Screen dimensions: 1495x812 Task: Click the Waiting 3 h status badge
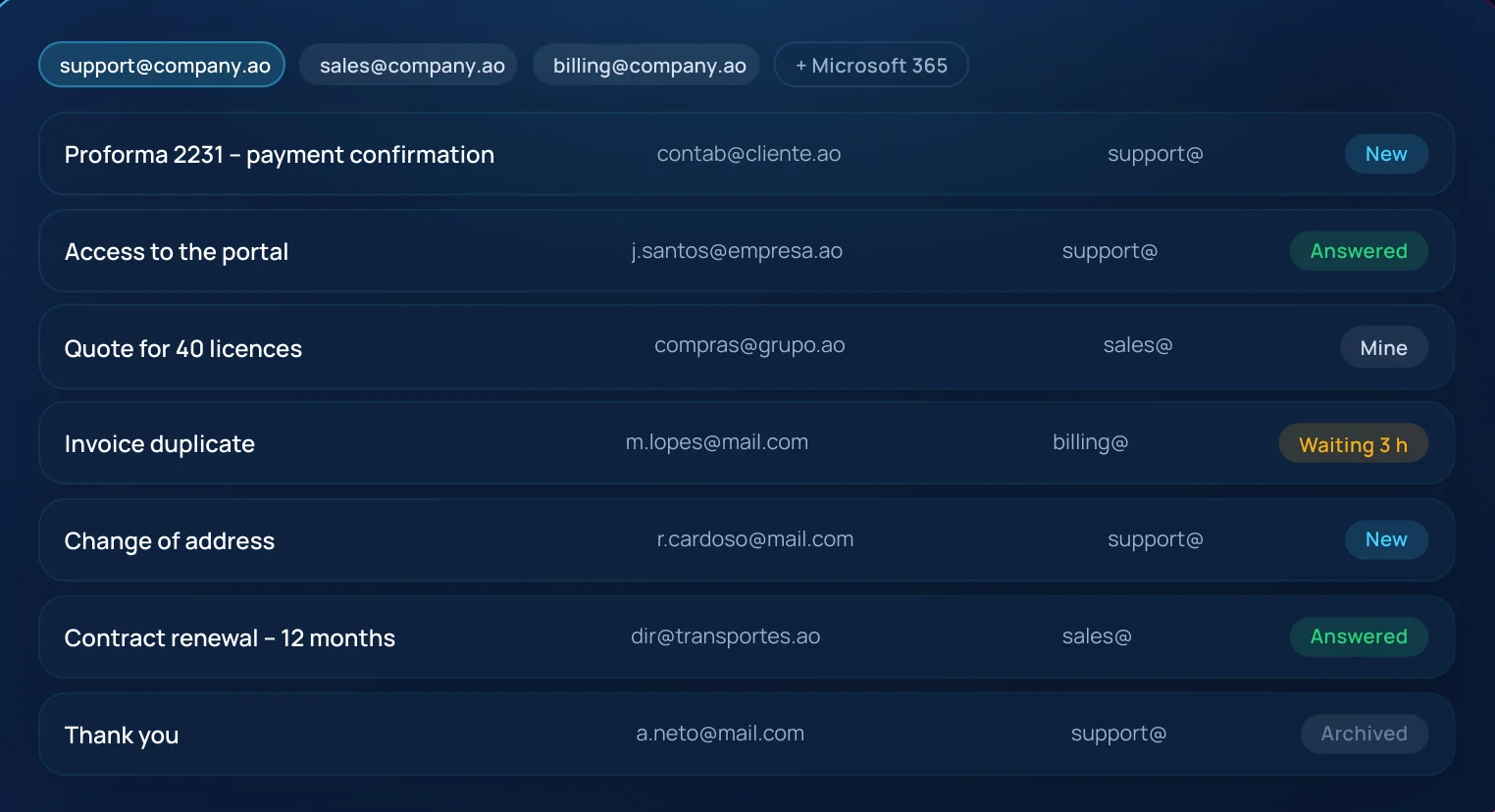[x=1353, y=444]
